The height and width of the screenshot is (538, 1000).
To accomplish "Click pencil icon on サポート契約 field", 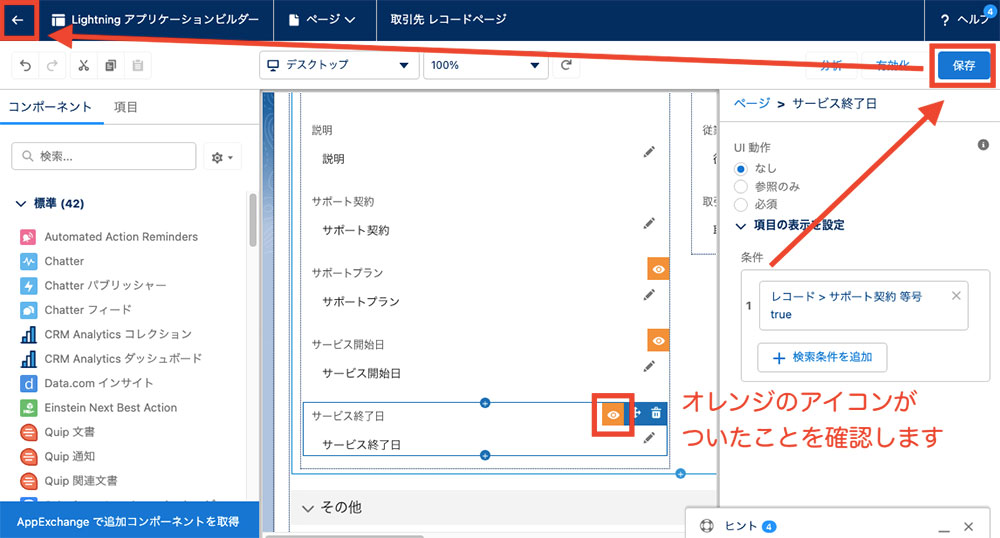I will tap(649, 224).
